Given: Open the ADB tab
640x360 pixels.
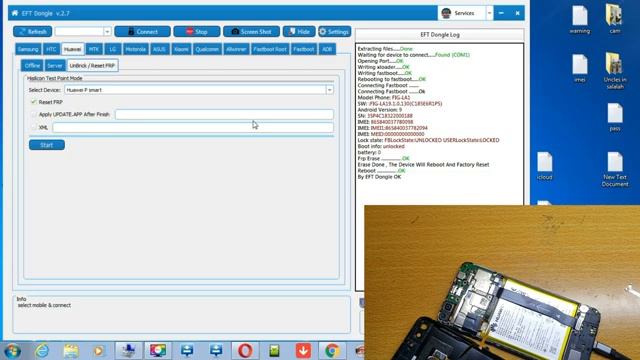Looking at the screenshot, I should click(x=327, y=49).
